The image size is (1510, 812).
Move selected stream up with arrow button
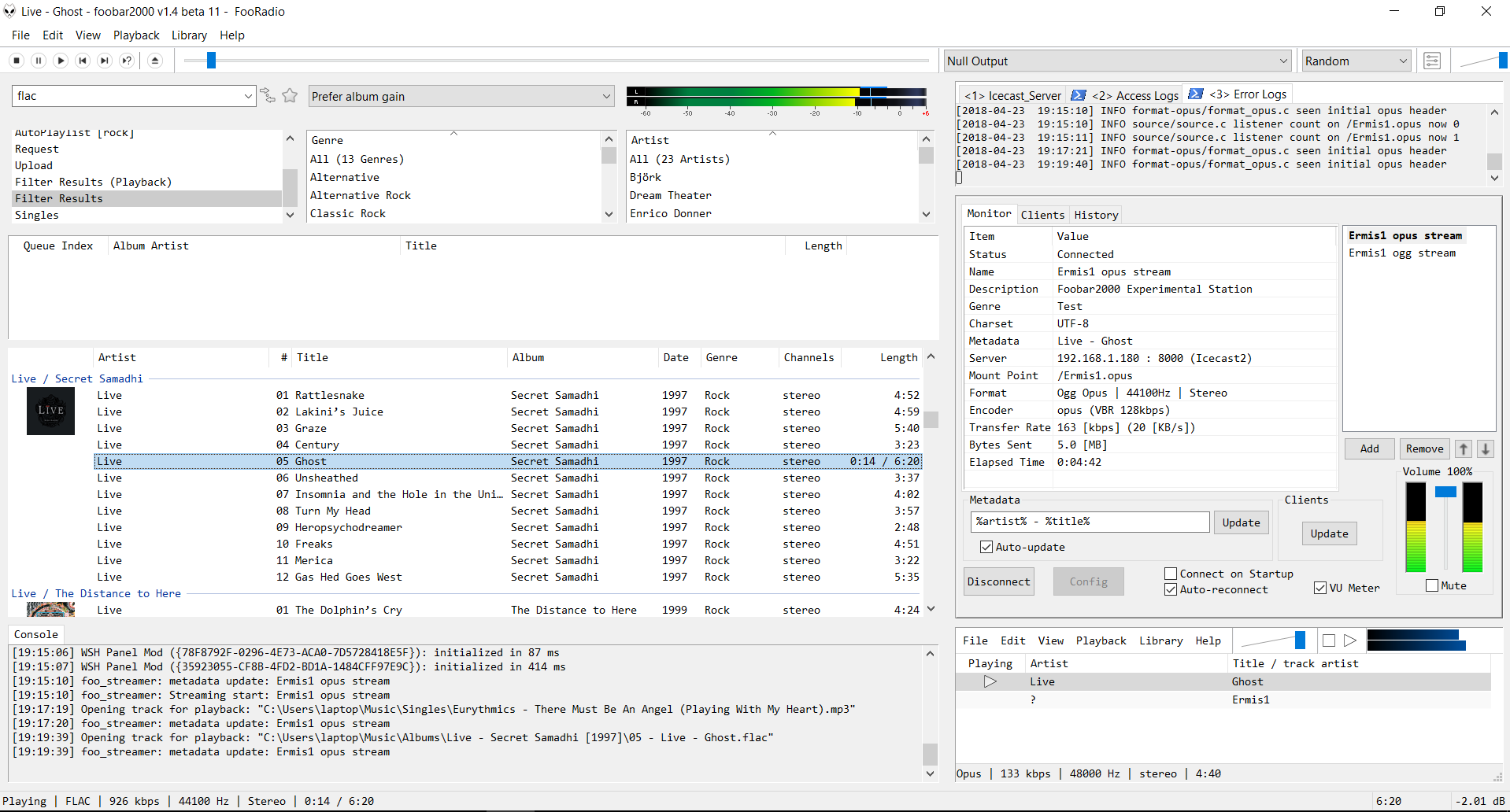click(1463, 448)
